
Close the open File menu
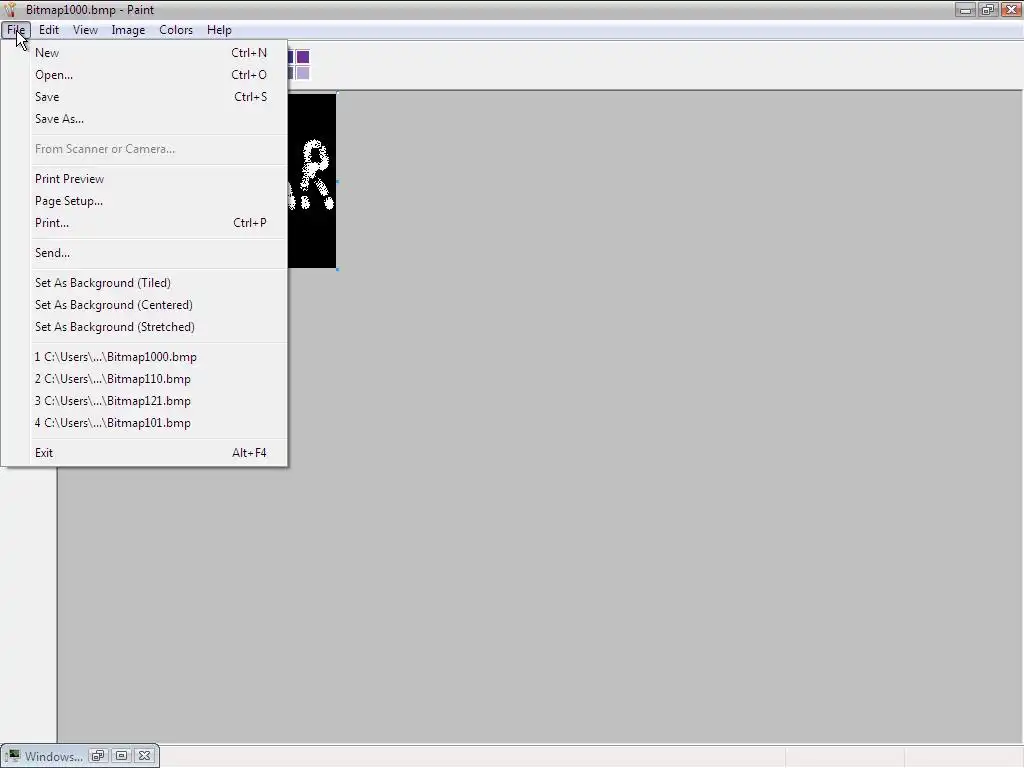pyautogui.click(x=16, y=30)
